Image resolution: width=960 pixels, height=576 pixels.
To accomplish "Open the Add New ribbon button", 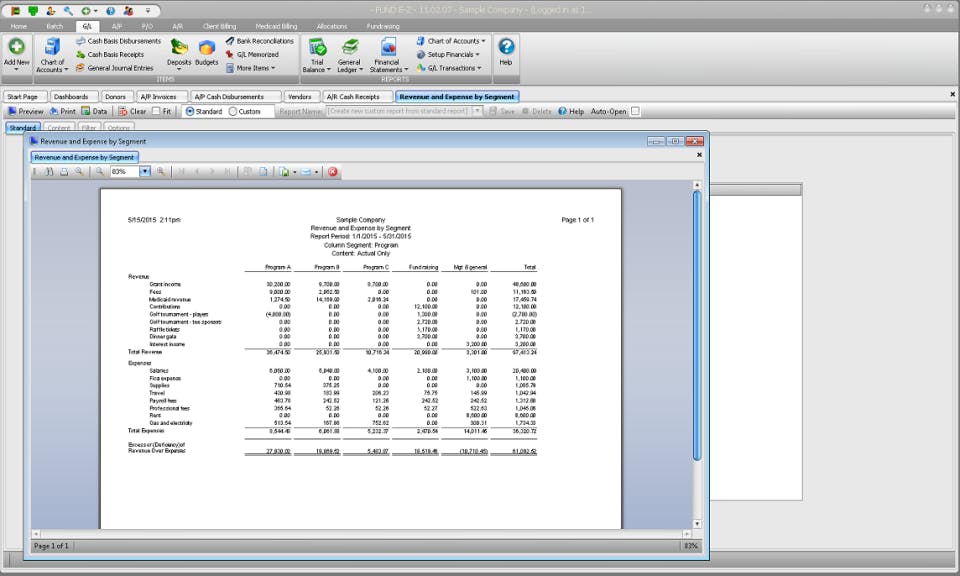I will (17, 54).
